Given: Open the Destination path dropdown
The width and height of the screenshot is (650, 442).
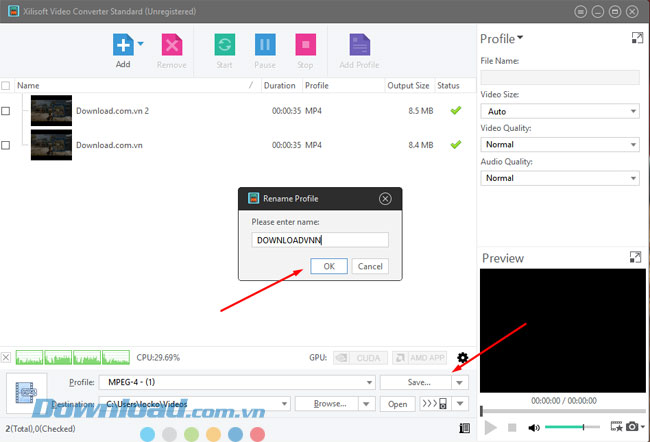Looking at the screenshot, I should pos(284,403).
